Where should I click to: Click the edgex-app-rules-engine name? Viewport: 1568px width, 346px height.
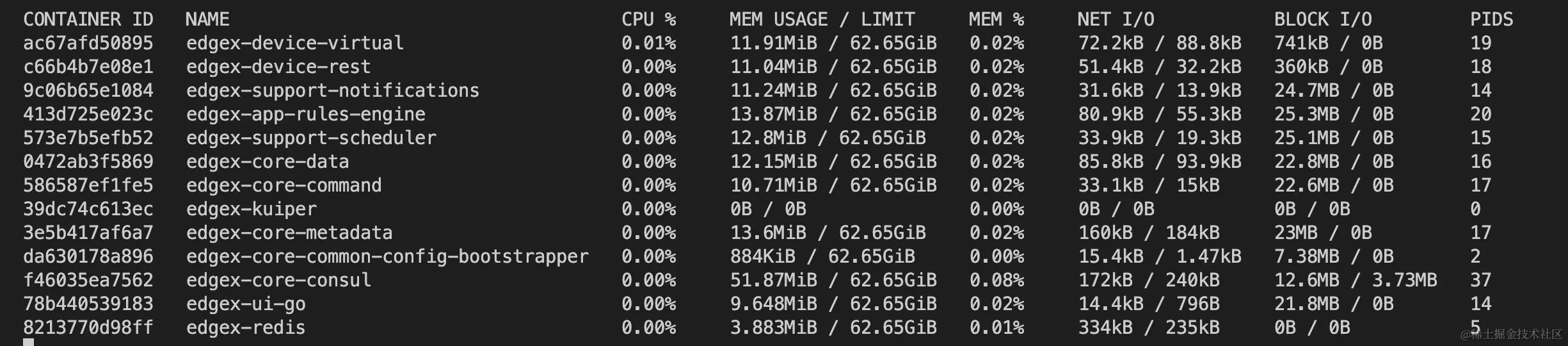[x=306, y=114]
